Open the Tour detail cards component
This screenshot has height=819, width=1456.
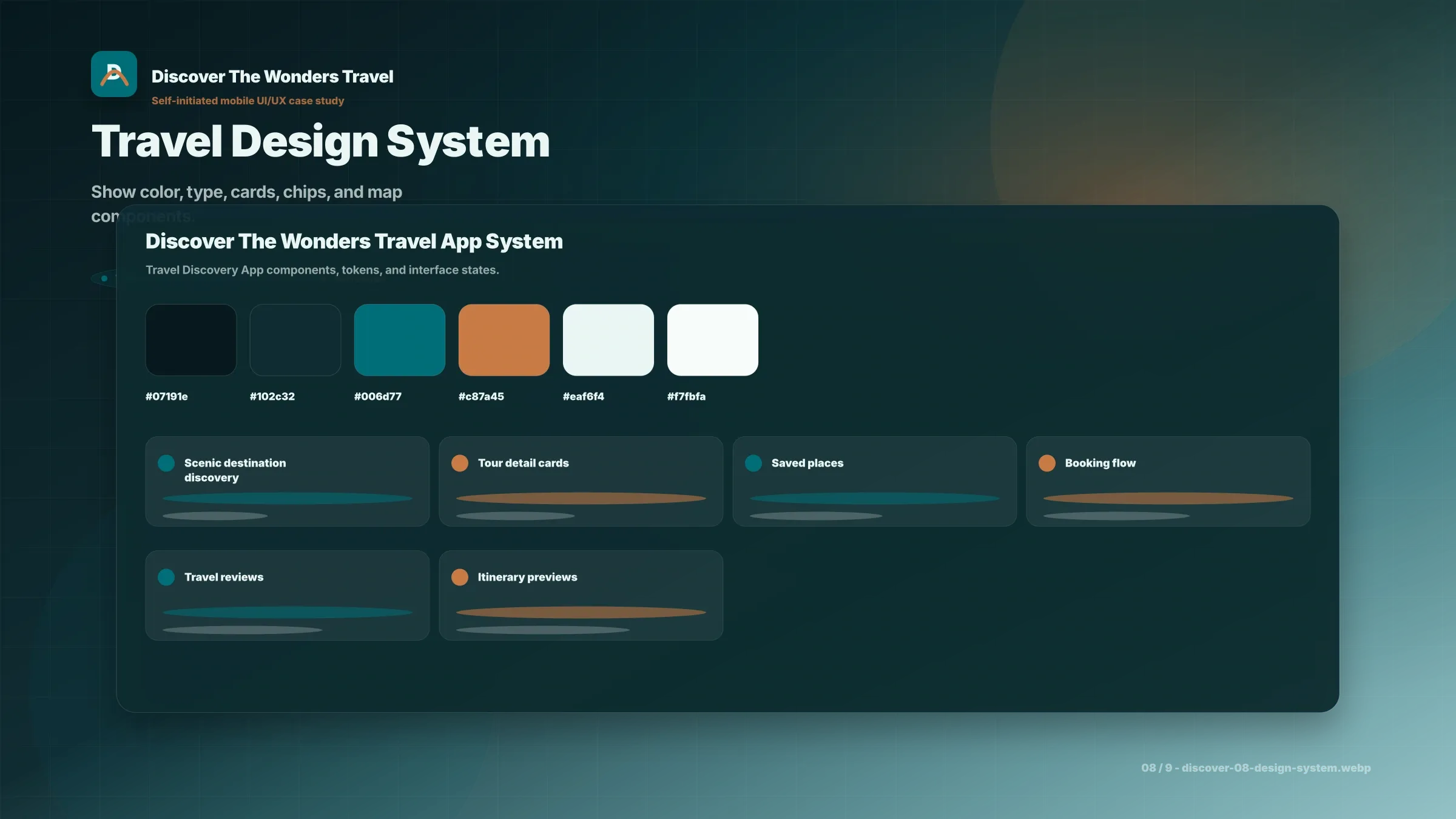(x=581, y=481)
